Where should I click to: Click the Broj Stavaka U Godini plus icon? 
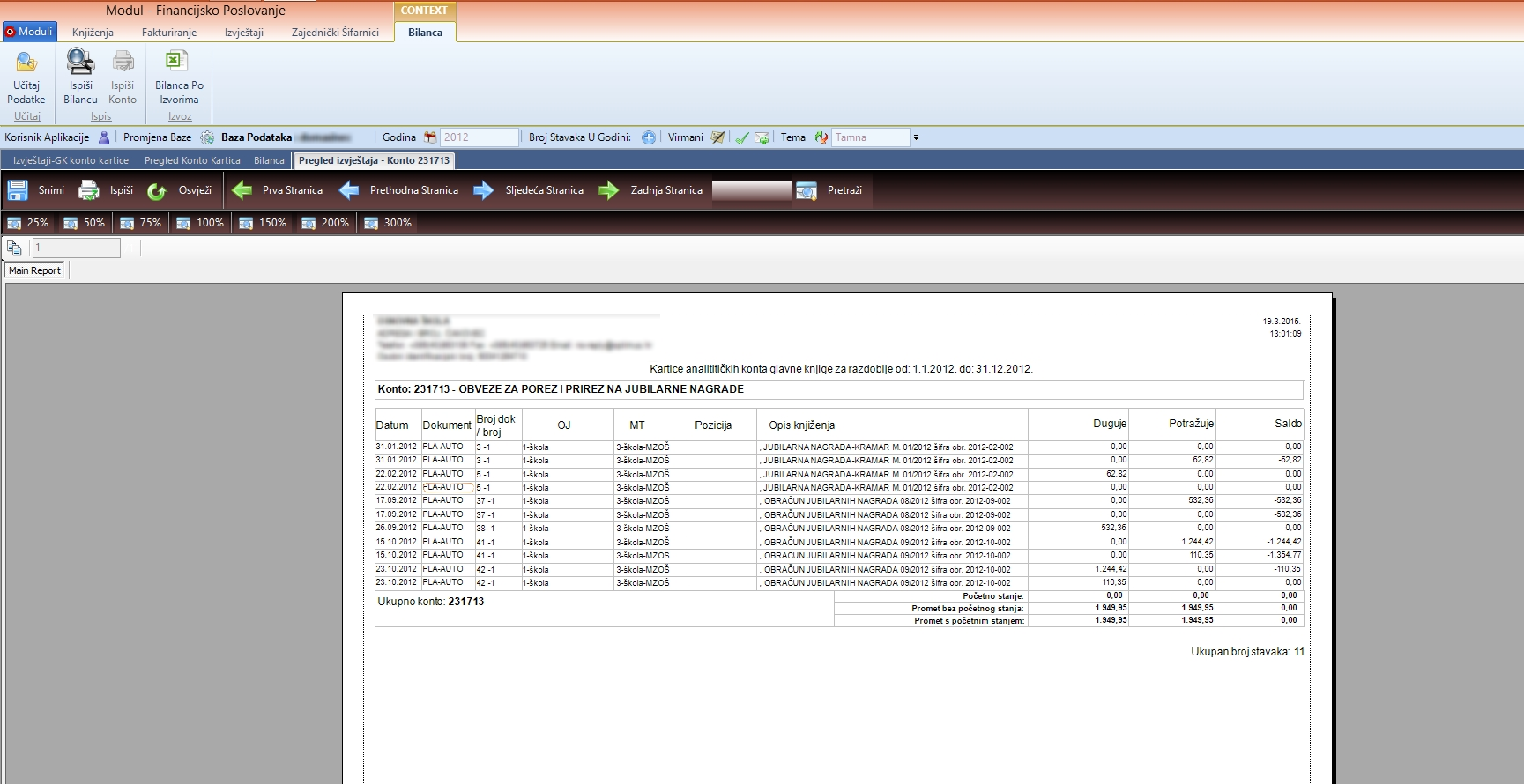click(x=649, y=137)
